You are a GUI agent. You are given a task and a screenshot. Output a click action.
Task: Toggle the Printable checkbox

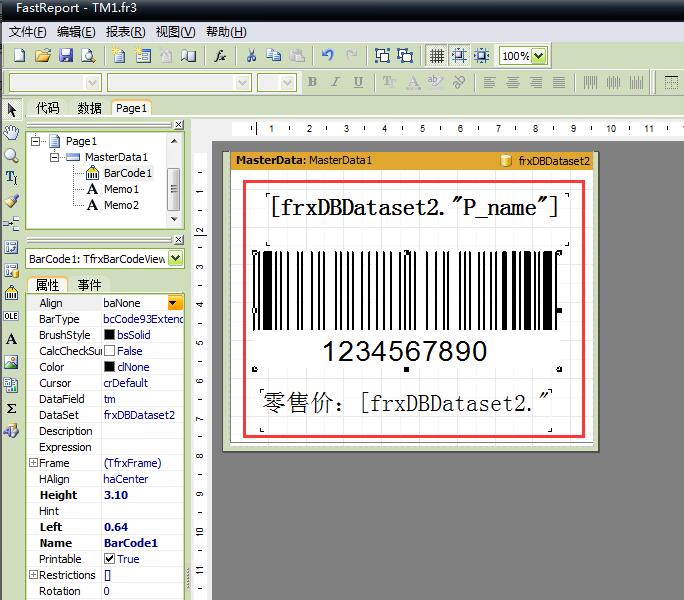[x=109, y=559]
